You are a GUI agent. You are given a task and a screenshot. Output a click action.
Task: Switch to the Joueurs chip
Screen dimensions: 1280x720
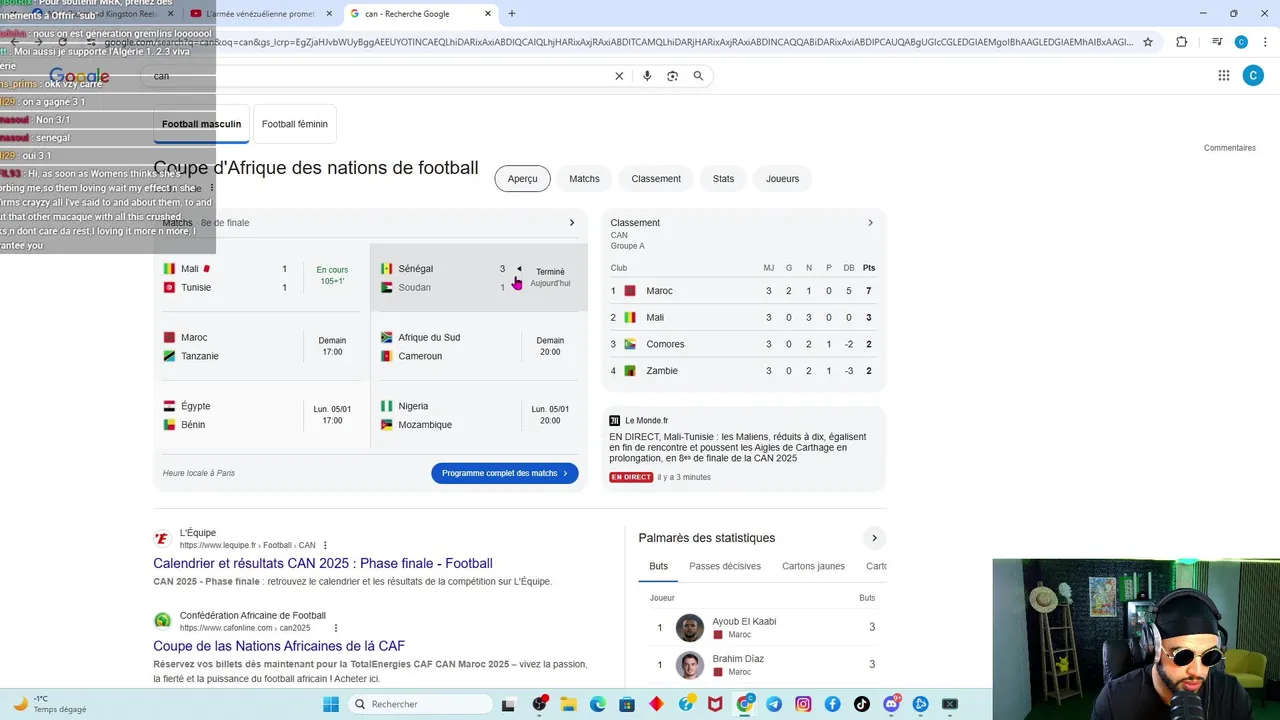click(x=782, y=179)
